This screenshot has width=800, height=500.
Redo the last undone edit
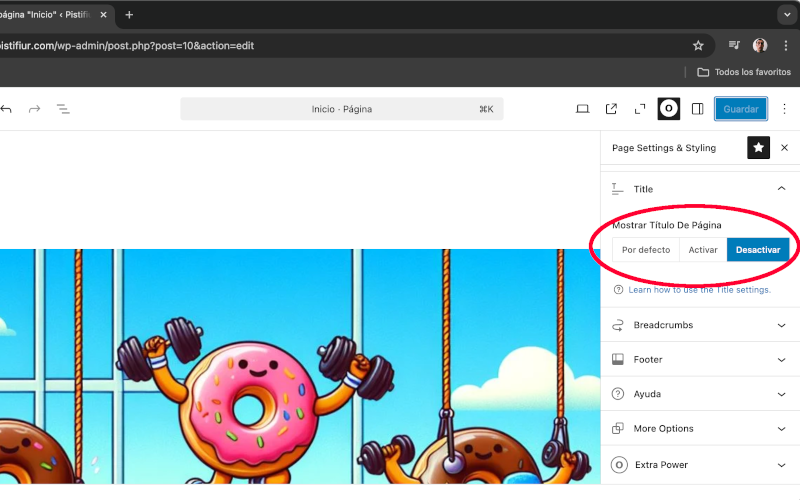[34, 109]
